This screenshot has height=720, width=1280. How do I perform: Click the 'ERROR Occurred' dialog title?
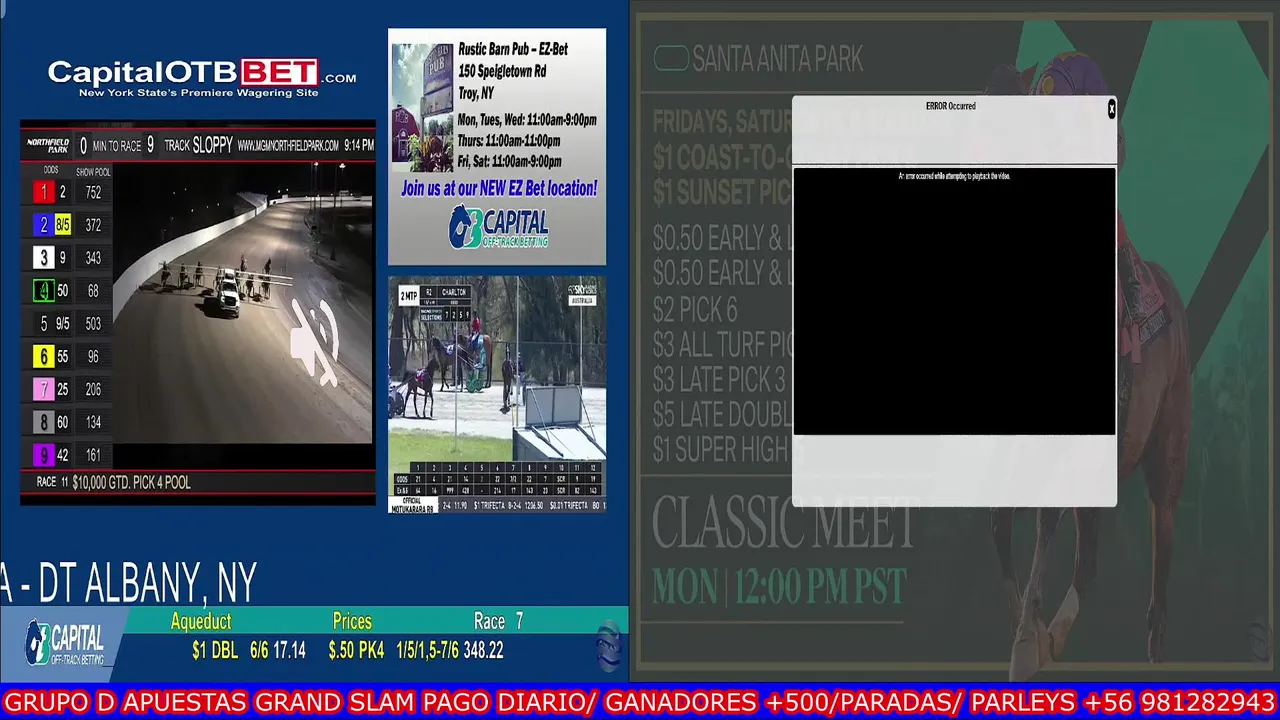tap(950, 106)
